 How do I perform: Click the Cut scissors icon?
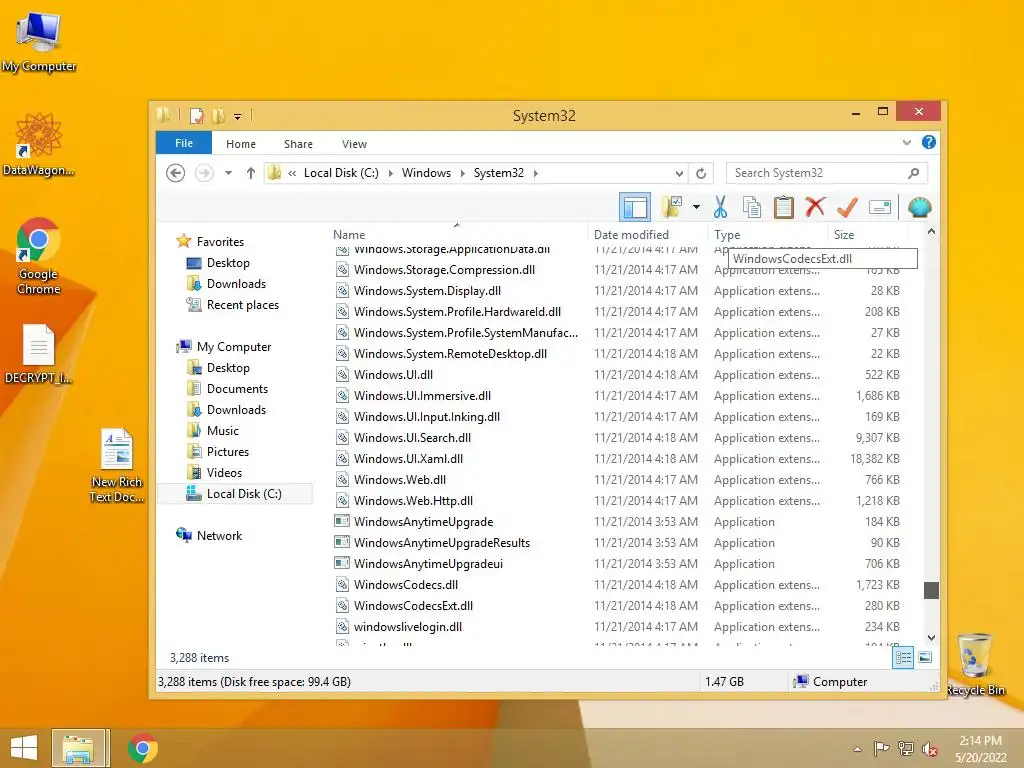(x=720, y=208)
